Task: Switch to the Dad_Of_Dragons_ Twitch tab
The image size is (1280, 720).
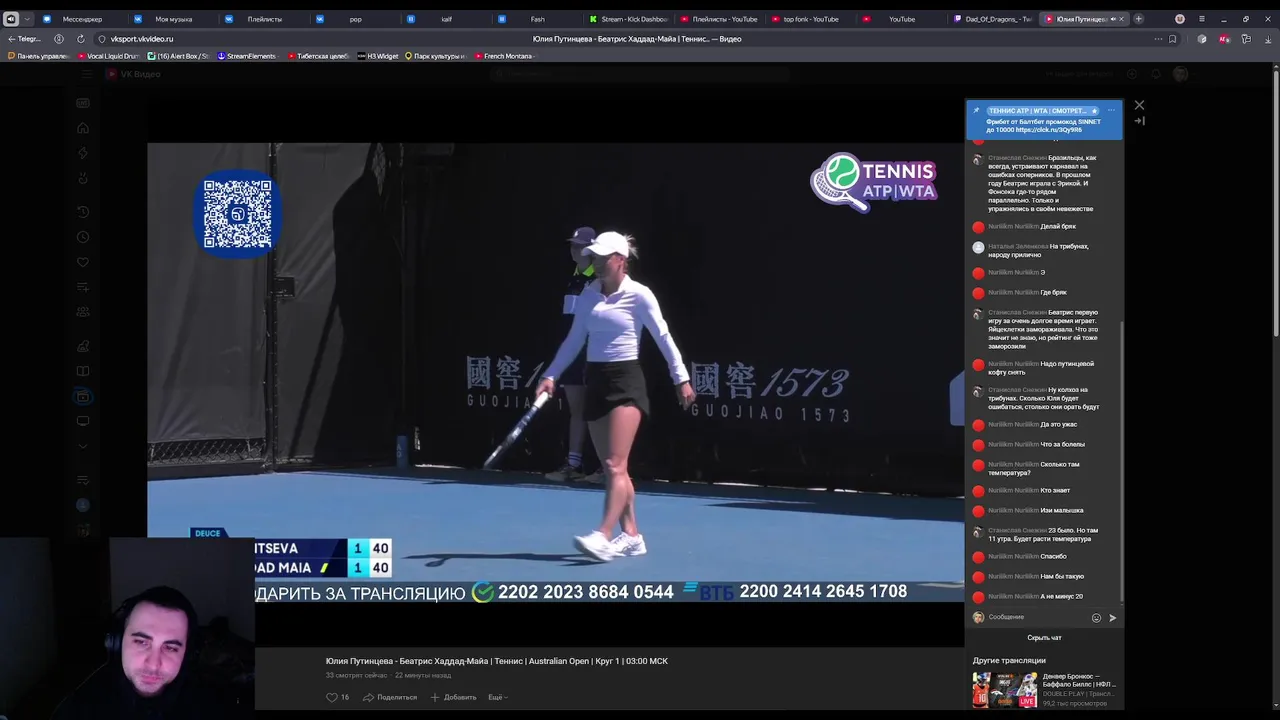Action: tap(993, 19)
